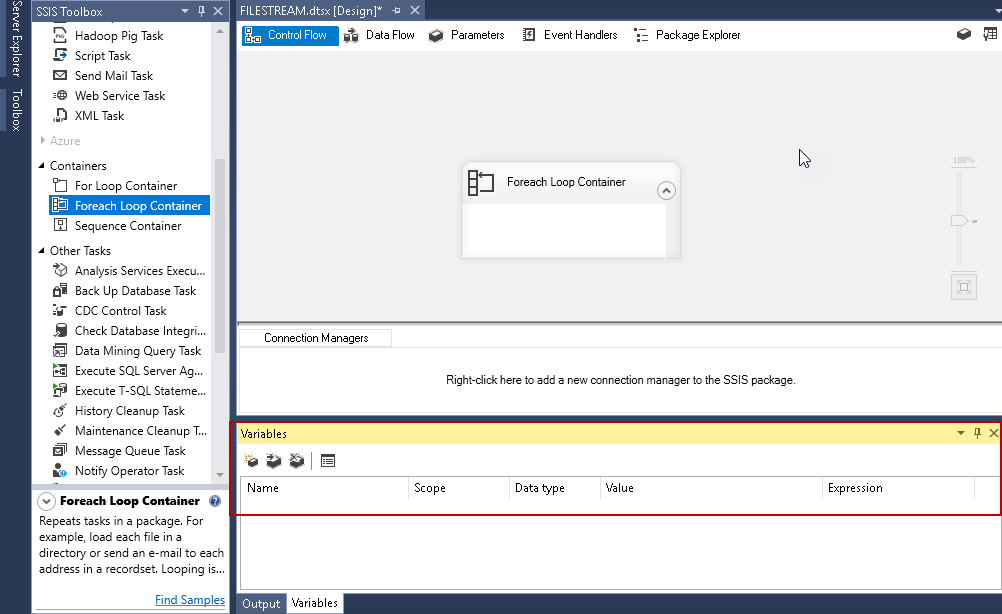
Task: Click the help icon beside Foreach Loop Container
Action: (x=215, y=501)
